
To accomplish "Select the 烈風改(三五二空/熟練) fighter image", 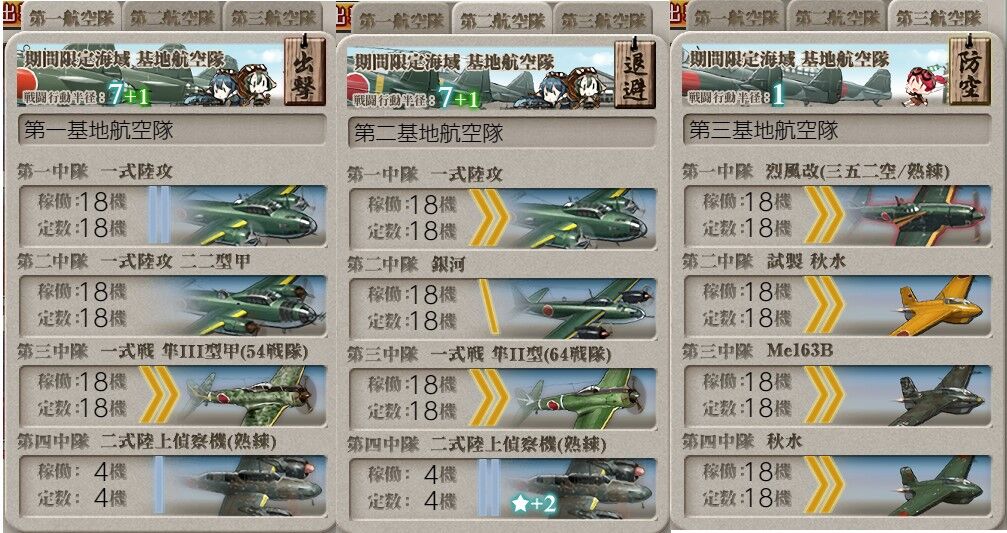I will (918, 215).
